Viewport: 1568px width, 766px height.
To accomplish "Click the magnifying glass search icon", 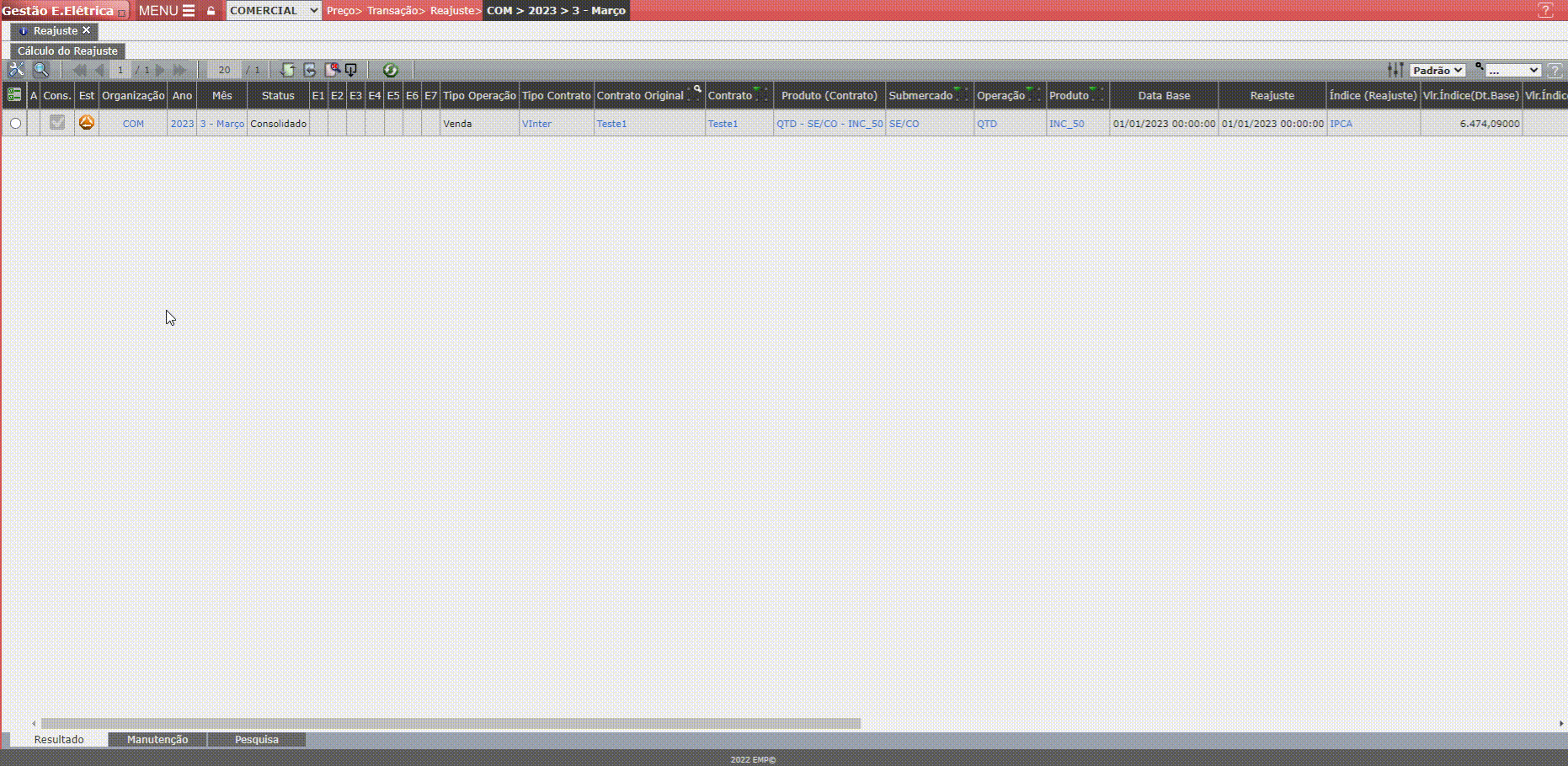I will (x=40, y=70).
